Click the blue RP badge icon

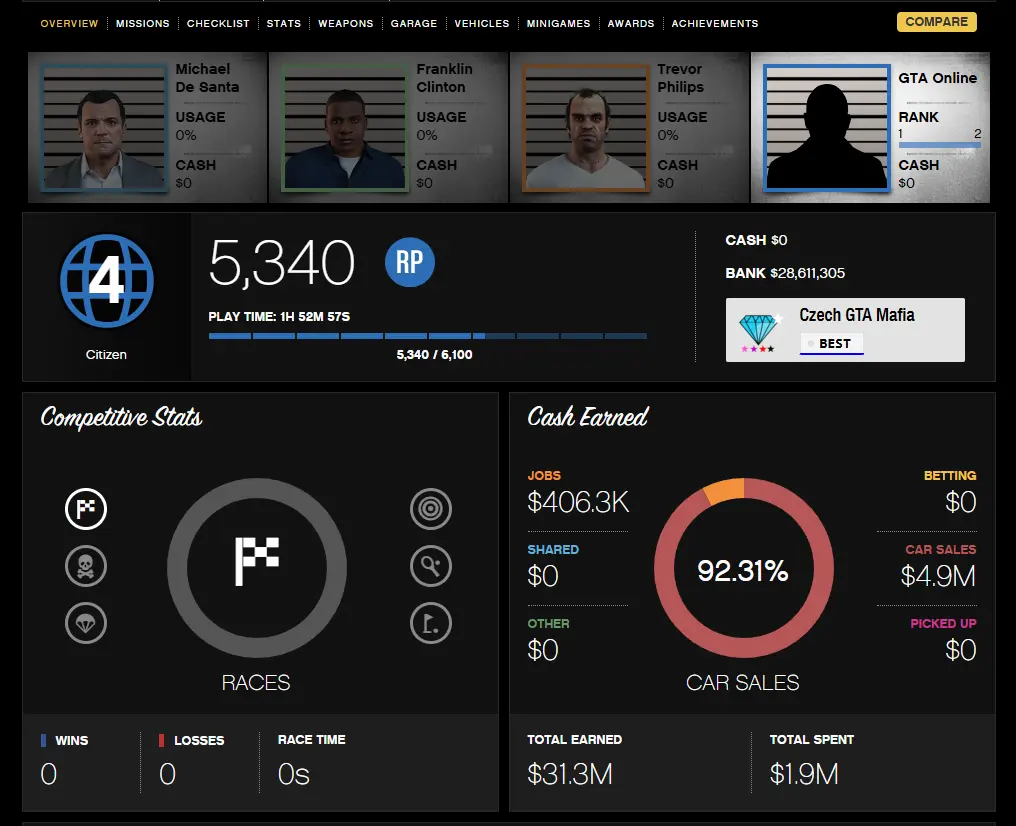(x=410, y=262)
